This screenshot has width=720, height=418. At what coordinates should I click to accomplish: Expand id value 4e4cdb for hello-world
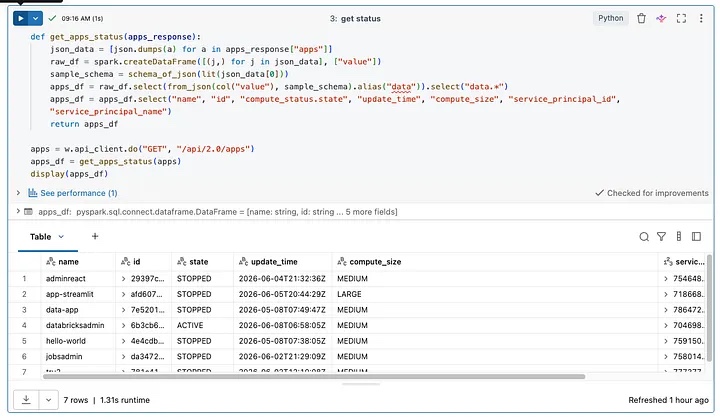point(124,341)
